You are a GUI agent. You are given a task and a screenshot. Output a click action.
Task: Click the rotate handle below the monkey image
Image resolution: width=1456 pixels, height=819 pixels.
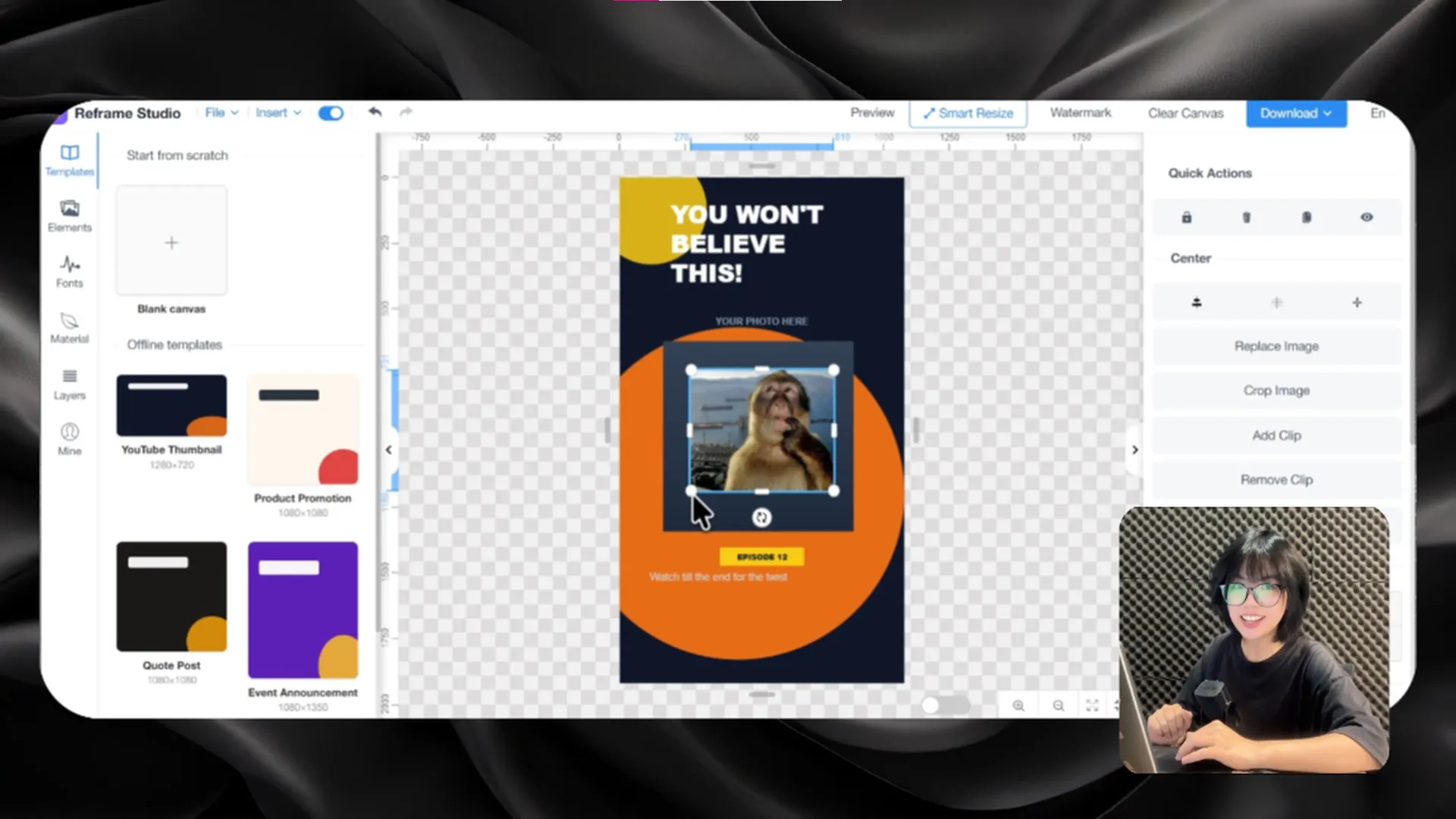(761, 517)
